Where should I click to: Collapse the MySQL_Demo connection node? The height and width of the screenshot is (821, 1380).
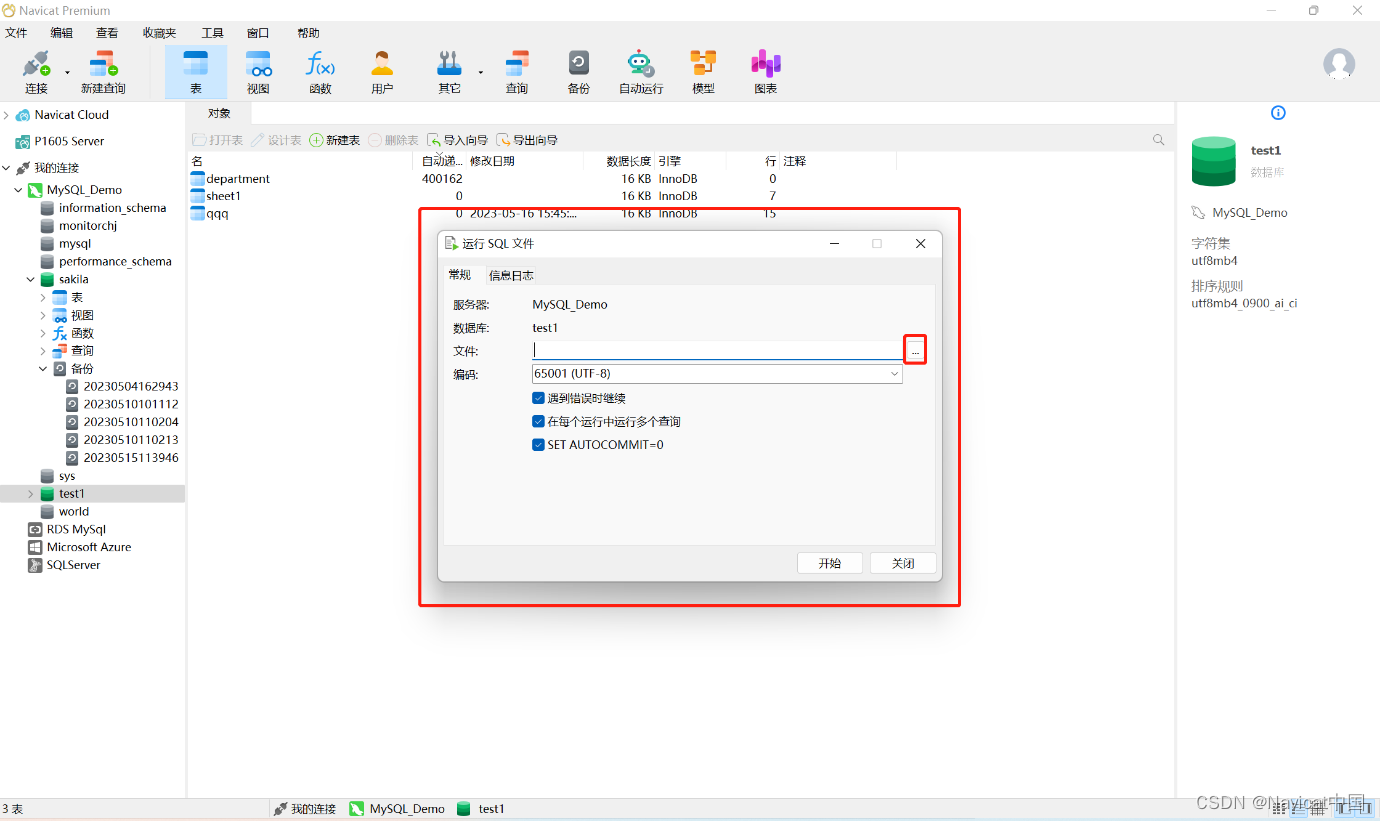(18, 190)
